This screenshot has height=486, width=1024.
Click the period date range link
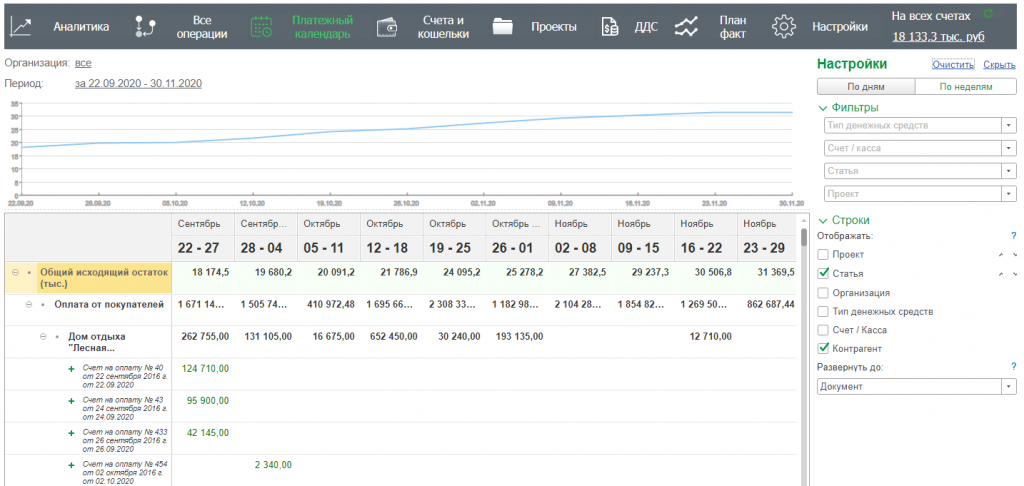[138, 83]
